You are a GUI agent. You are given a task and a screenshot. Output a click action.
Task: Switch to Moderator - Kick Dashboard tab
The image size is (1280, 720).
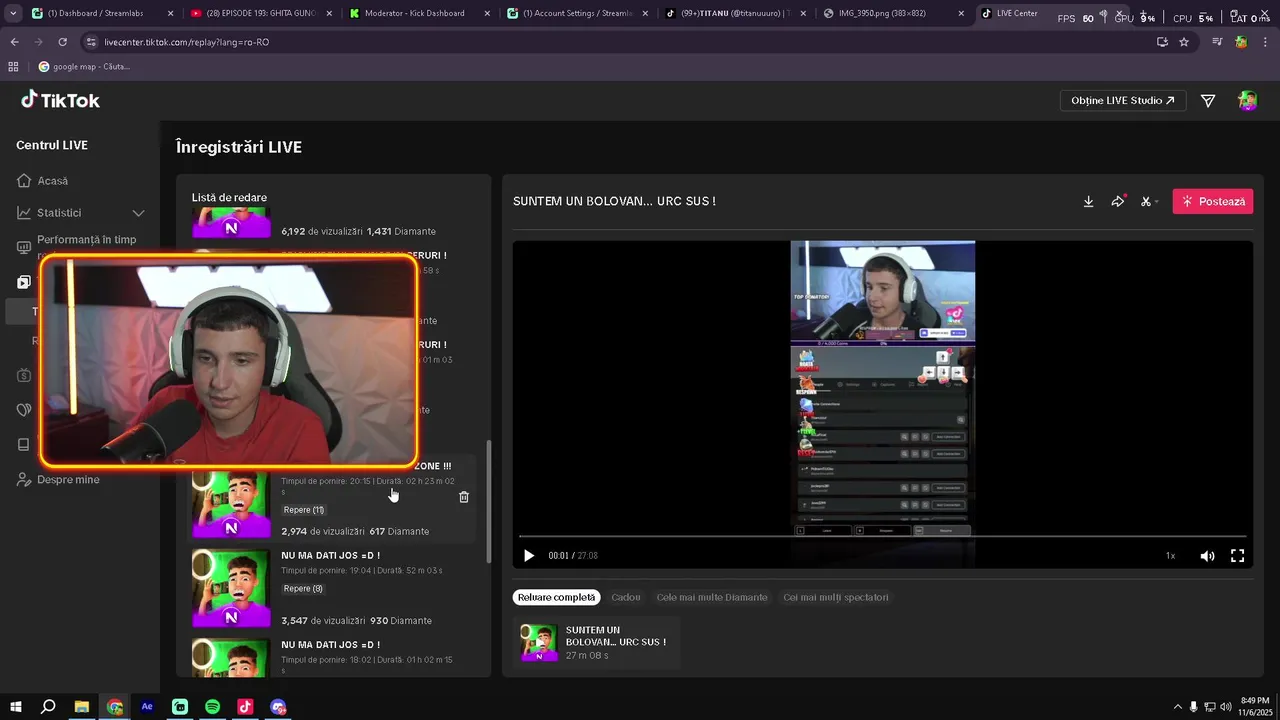(x=420, y=14)
